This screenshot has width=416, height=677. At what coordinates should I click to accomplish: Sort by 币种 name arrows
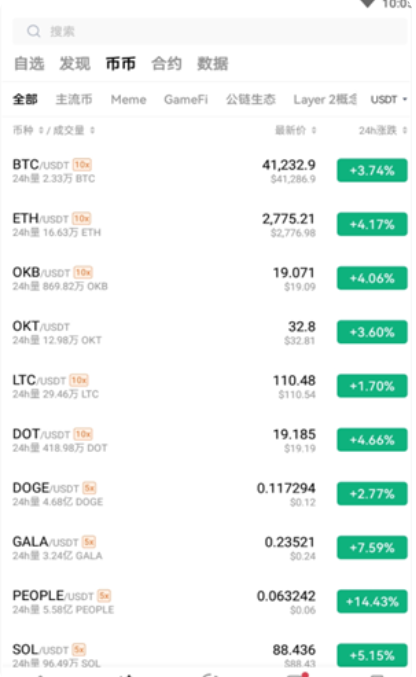[x=41, y=130]
